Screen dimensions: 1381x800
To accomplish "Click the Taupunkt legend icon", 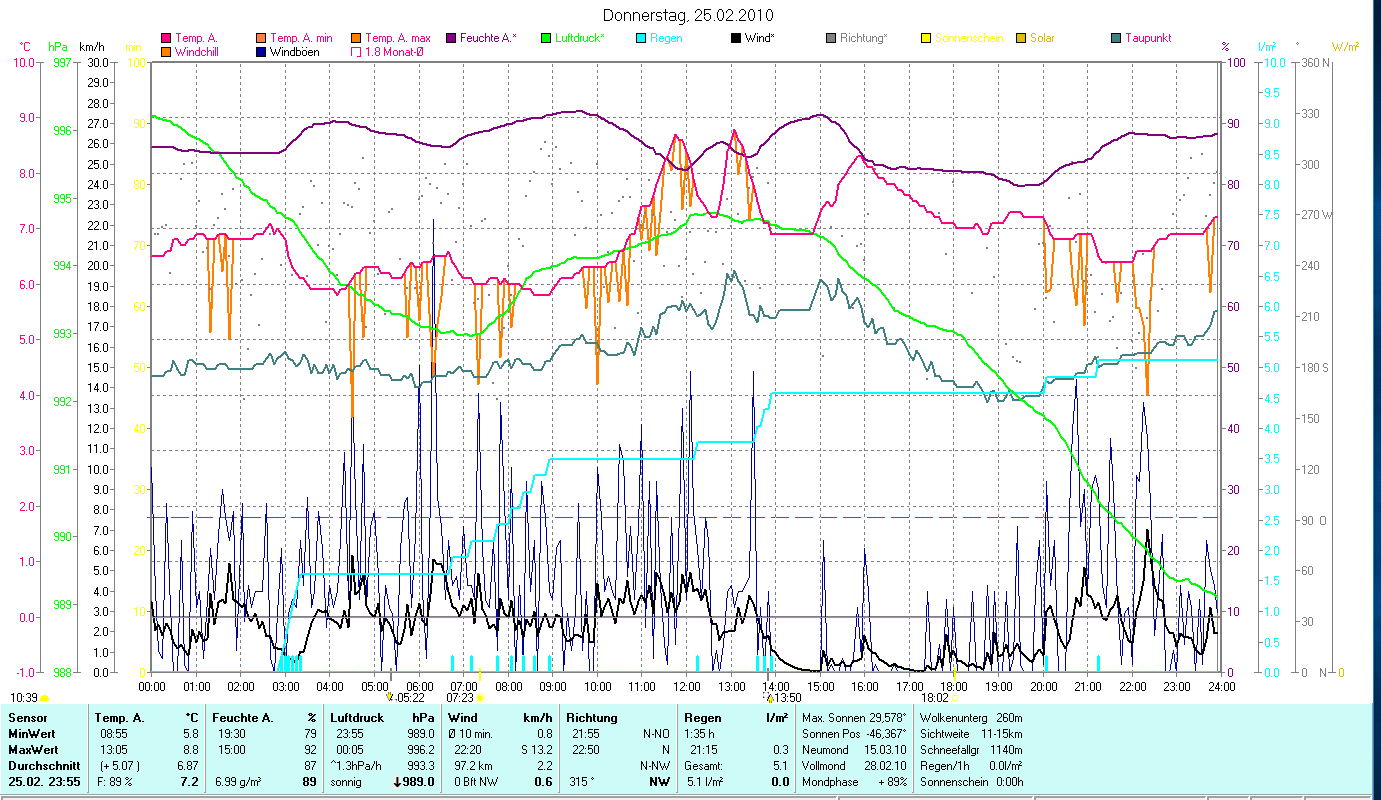I will (1116, 39).
